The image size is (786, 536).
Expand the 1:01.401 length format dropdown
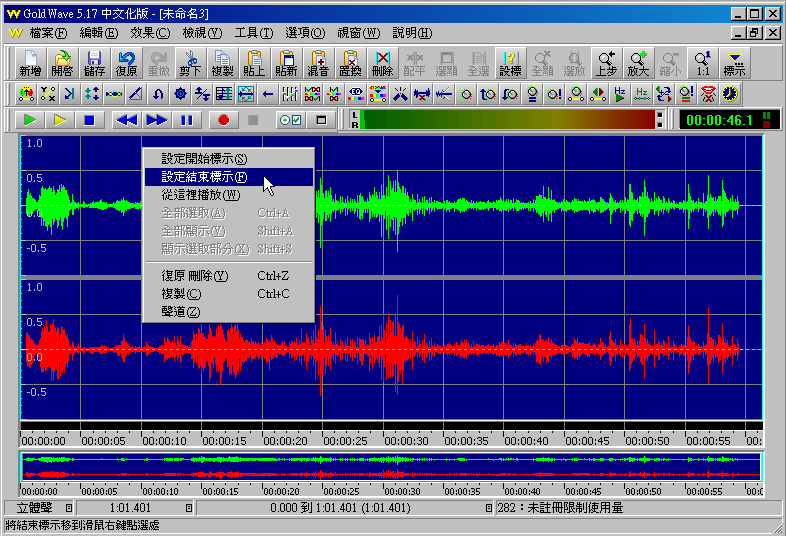(188, 508)
